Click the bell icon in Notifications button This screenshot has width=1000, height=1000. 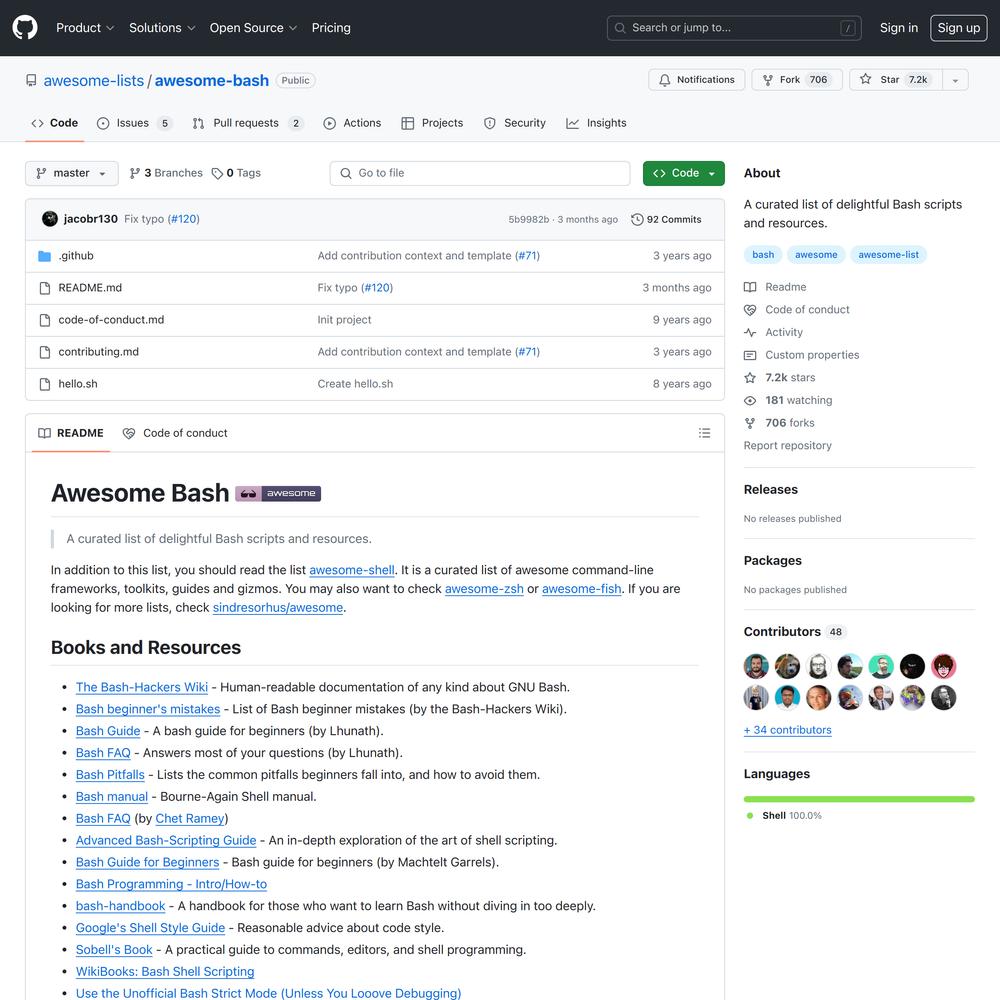point(665,80)
